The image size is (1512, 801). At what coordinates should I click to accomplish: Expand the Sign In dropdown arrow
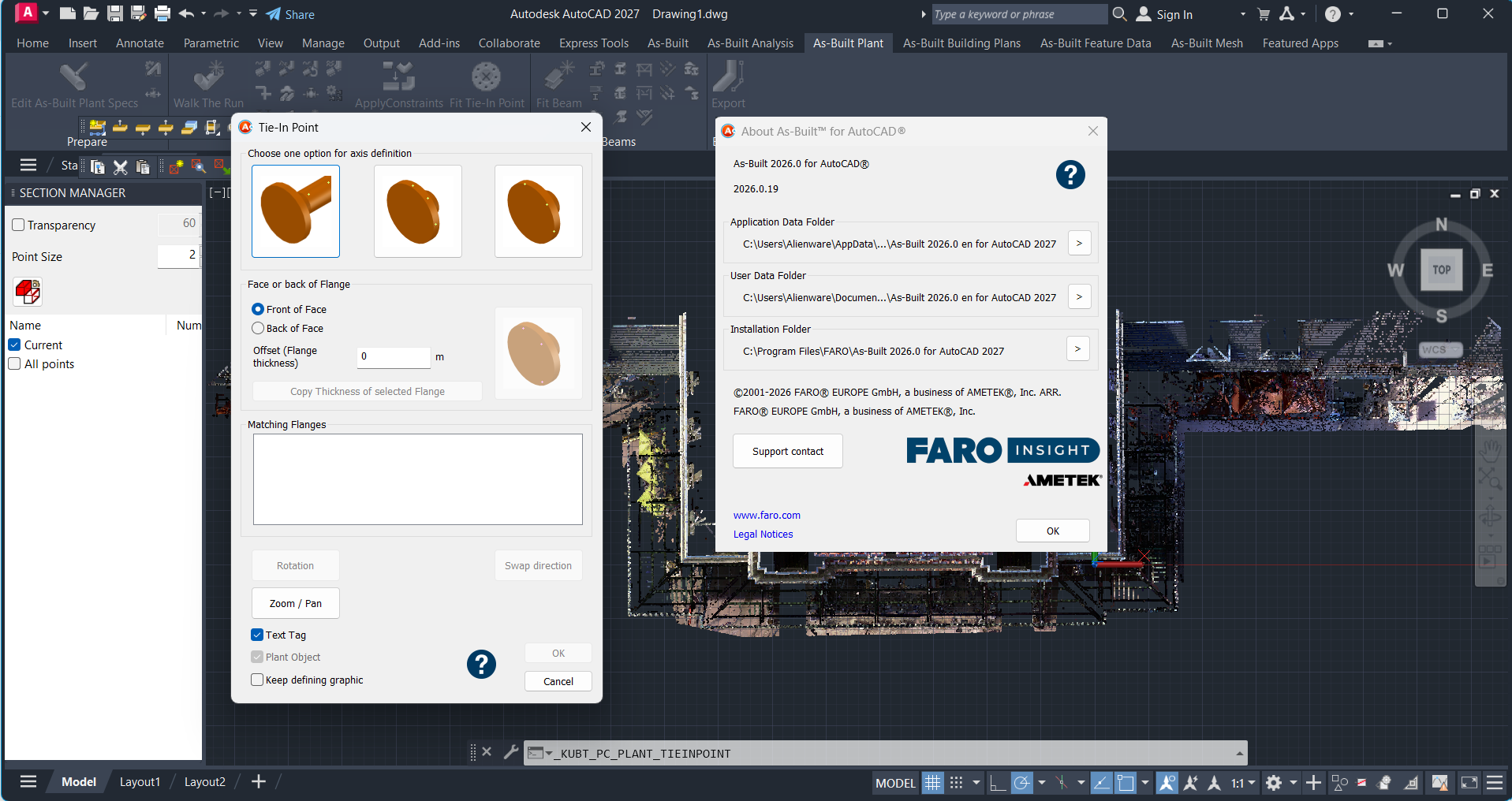[1242, 14]
